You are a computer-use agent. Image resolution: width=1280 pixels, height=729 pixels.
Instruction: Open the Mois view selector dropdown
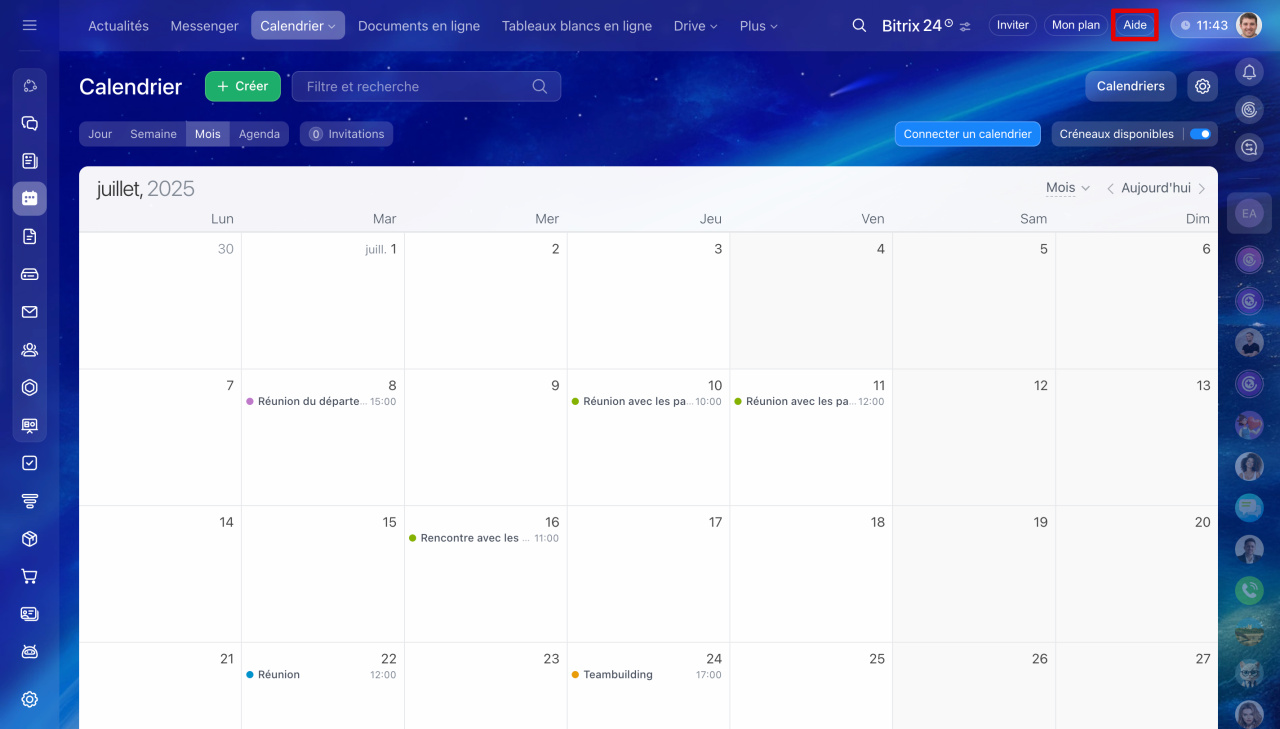tap(1067, 188)
